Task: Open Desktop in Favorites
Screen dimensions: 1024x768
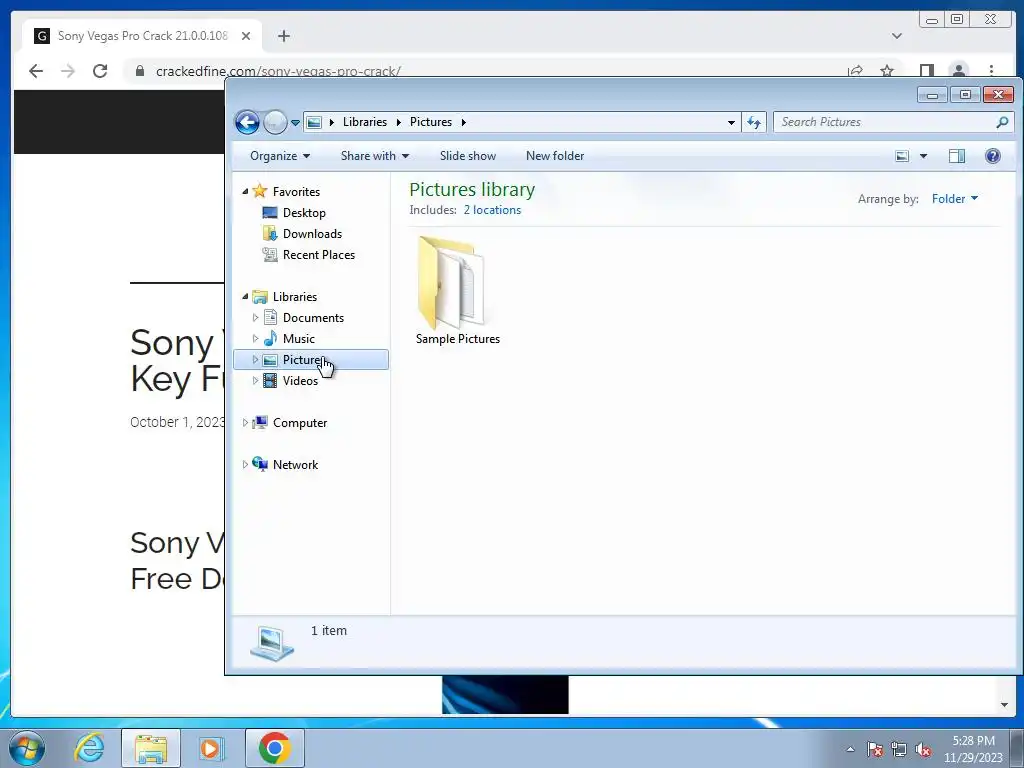Action: (304, 213)
